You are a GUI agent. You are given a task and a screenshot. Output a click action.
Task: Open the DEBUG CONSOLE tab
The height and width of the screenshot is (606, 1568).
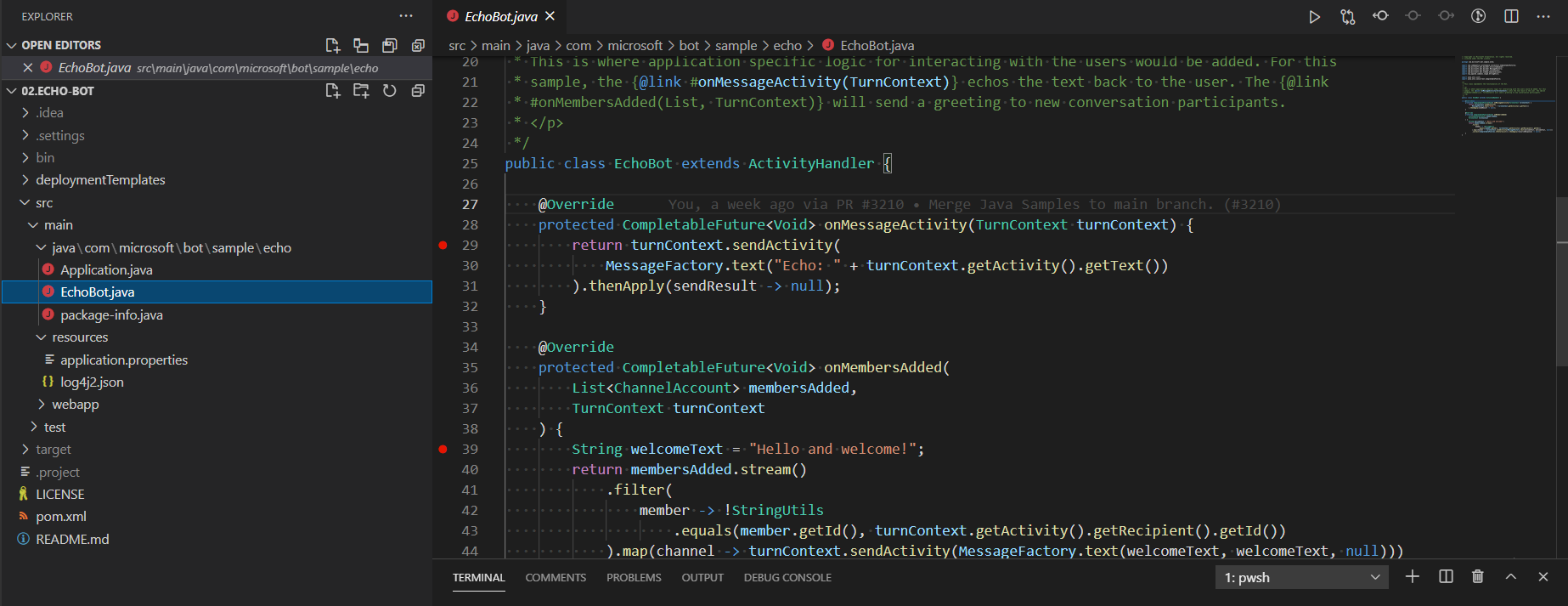coord(787,578)
